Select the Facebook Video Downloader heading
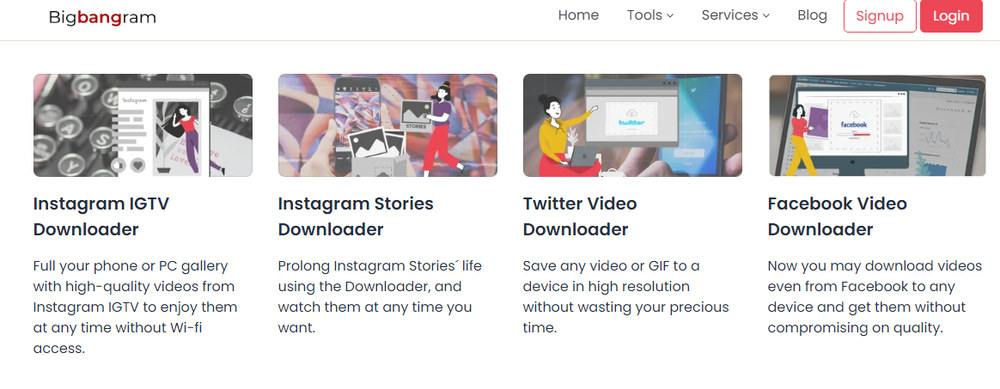This screenshot has width=1000, height=389. 837,216
